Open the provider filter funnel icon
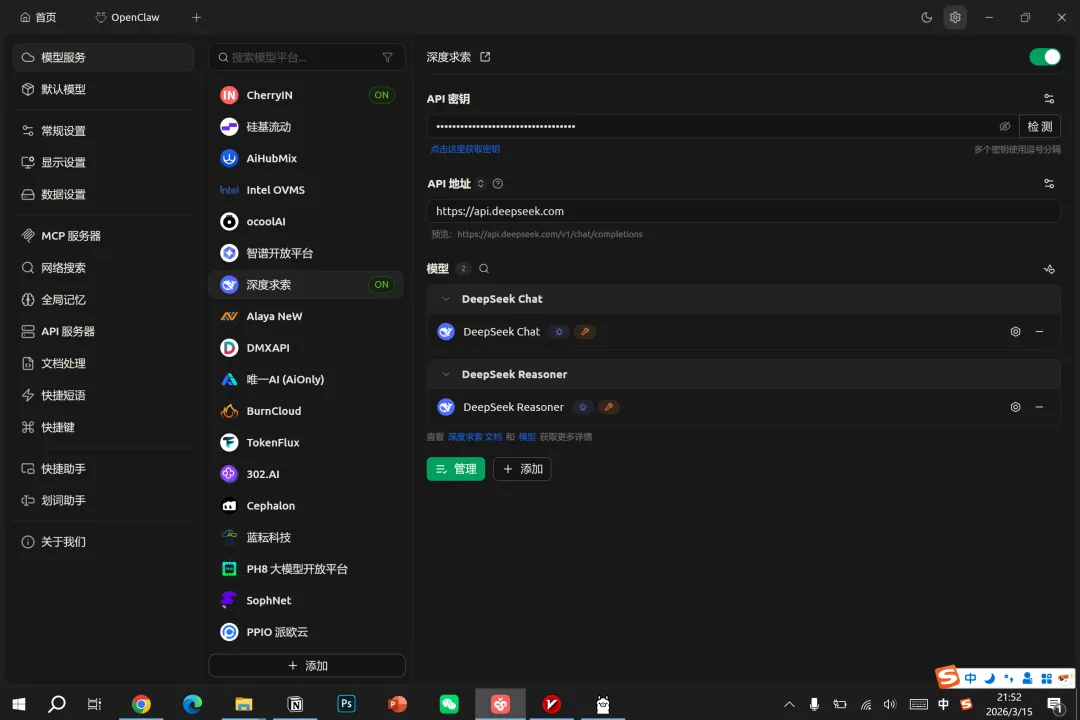Viewport: 1080px width, 720px height. (x=387, y=57)
